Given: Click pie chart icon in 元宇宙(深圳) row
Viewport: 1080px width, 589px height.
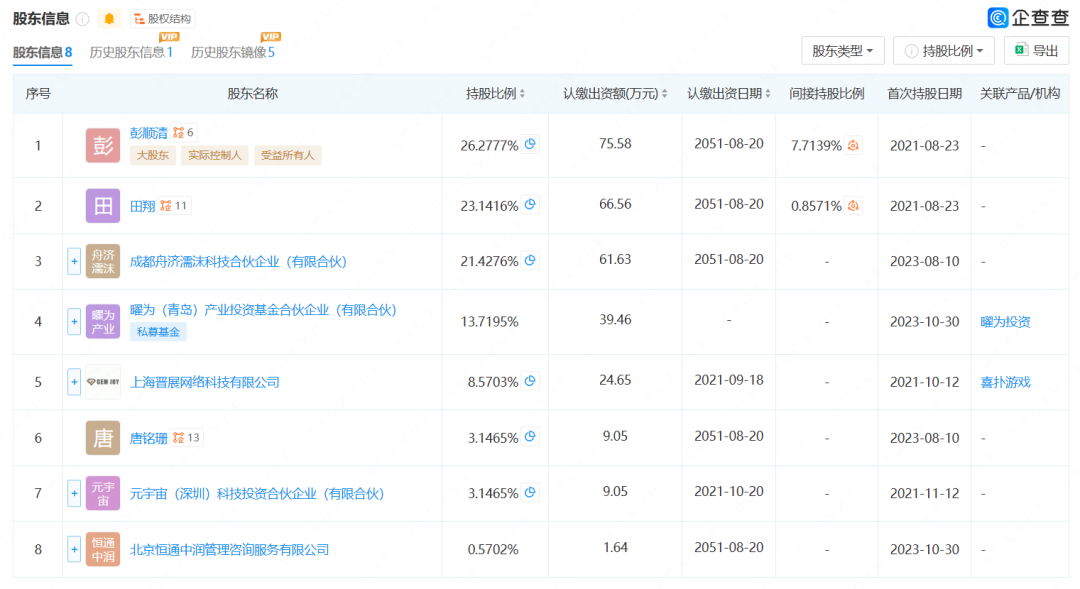Looking at the screenshot, I should (x=530, y=492).
